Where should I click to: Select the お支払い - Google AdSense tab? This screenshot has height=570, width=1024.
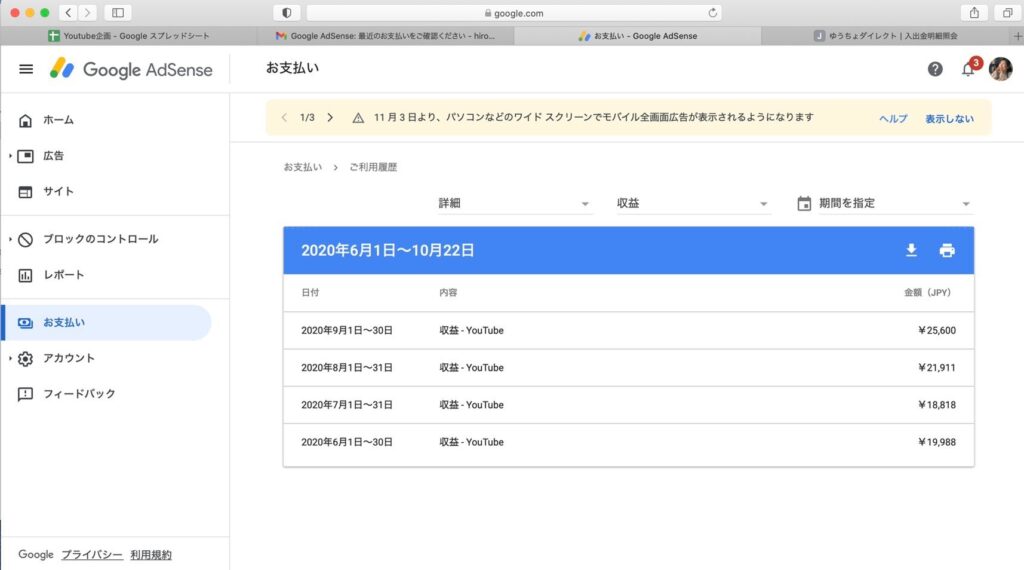click(x=638, y=36)
